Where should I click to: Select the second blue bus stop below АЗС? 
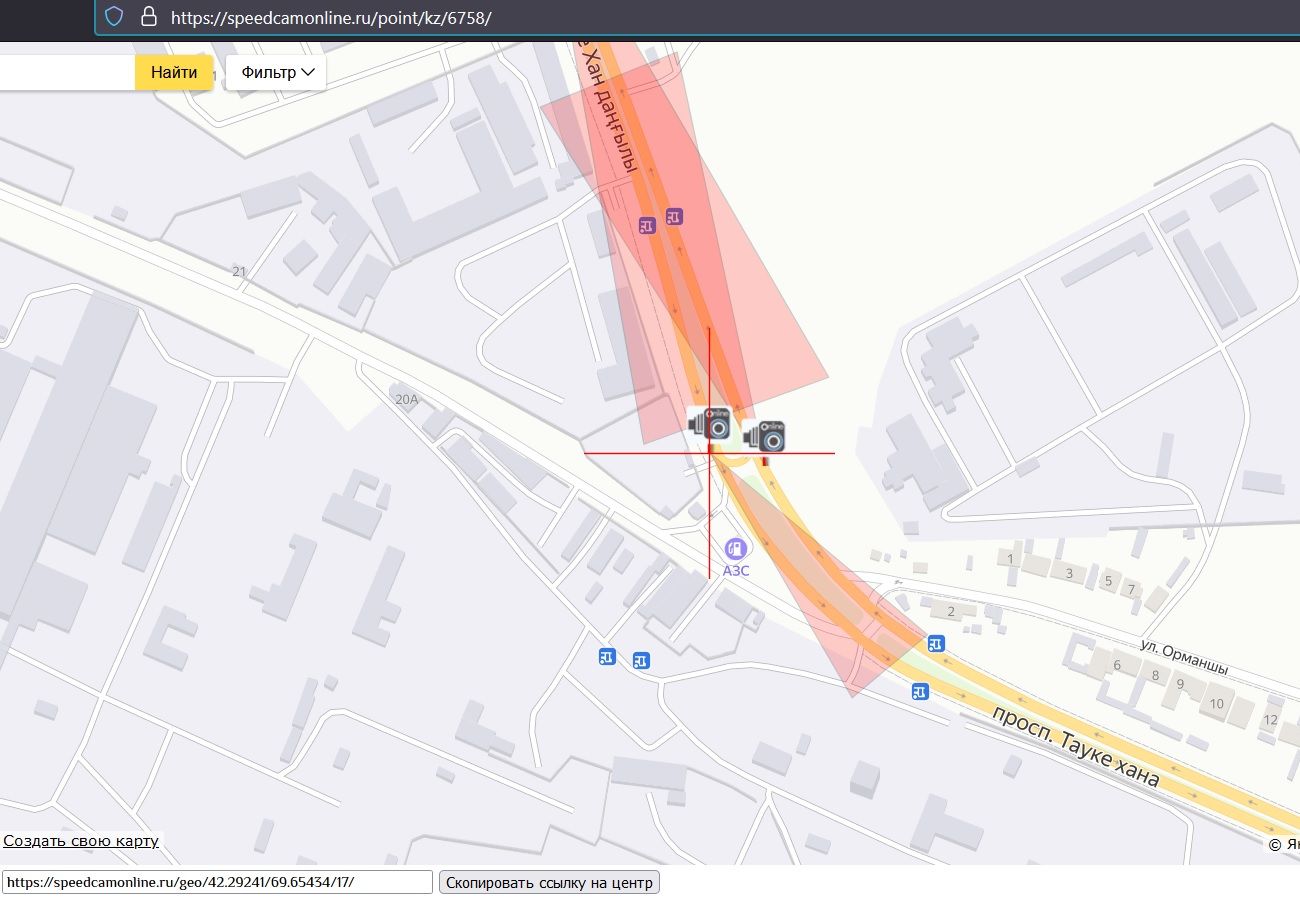[641, 660]
